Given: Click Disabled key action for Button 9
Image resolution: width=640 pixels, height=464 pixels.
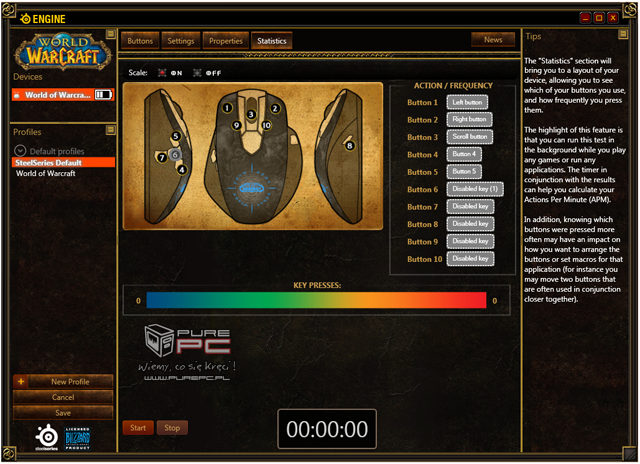Looking at the screenshot, I should tap(471, 241).
